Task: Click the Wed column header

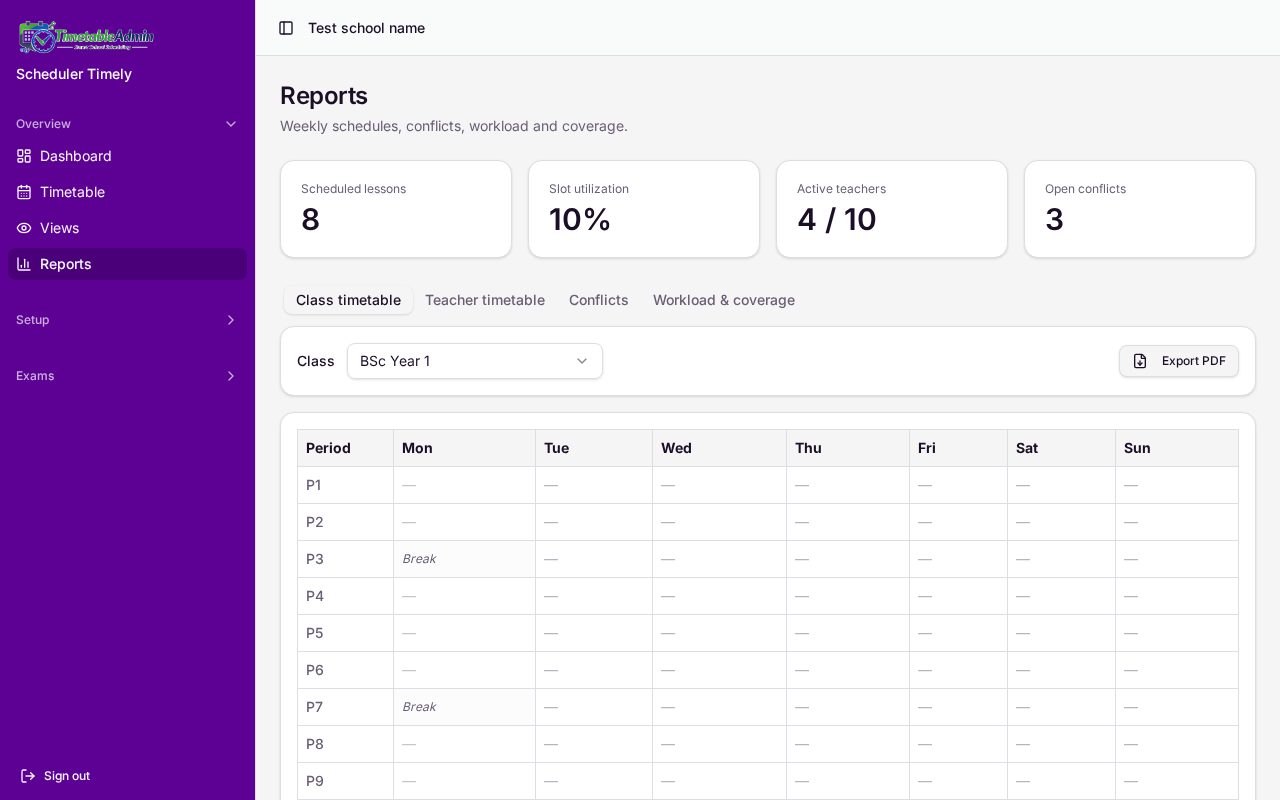Action: (719, 448)
